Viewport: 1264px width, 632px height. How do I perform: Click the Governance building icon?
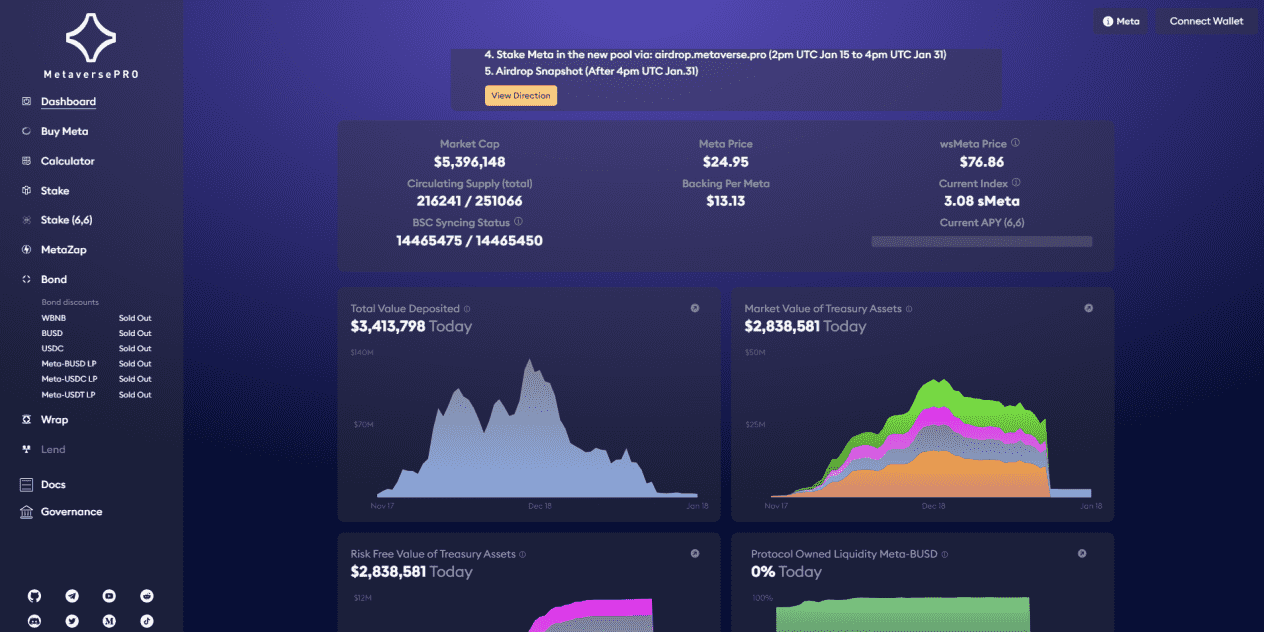point(27,512)
